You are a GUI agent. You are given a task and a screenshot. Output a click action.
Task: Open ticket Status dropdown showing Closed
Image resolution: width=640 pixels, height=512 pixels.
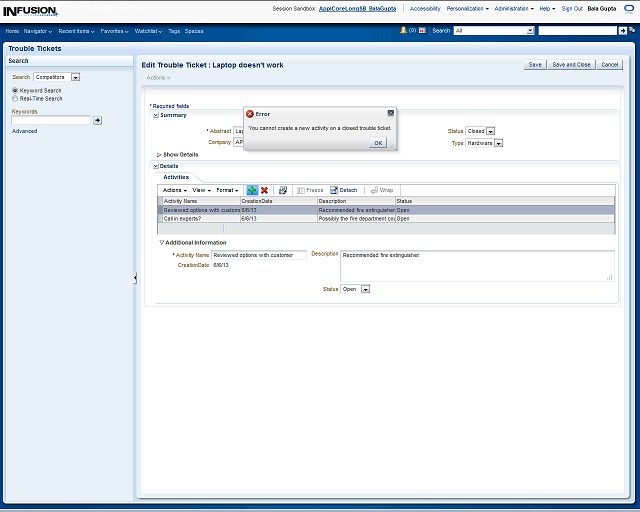(x=490, y=132)
